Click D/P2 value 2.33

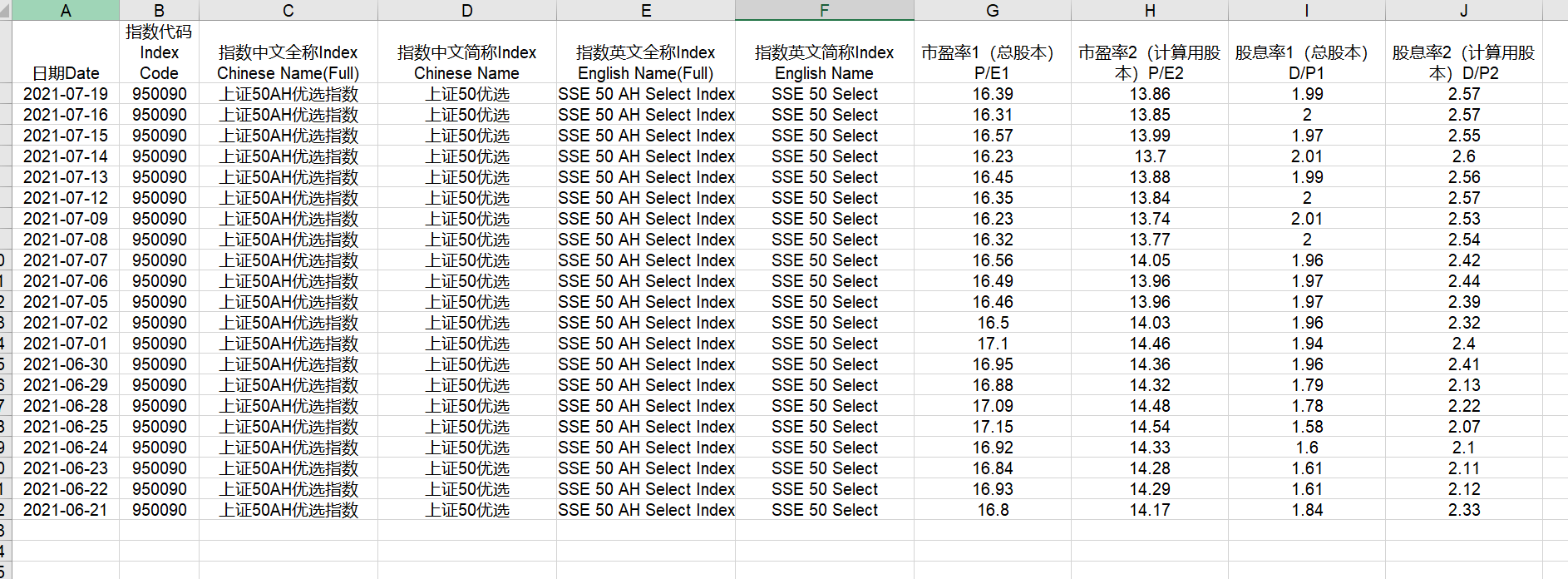[x=1464, y=510]
